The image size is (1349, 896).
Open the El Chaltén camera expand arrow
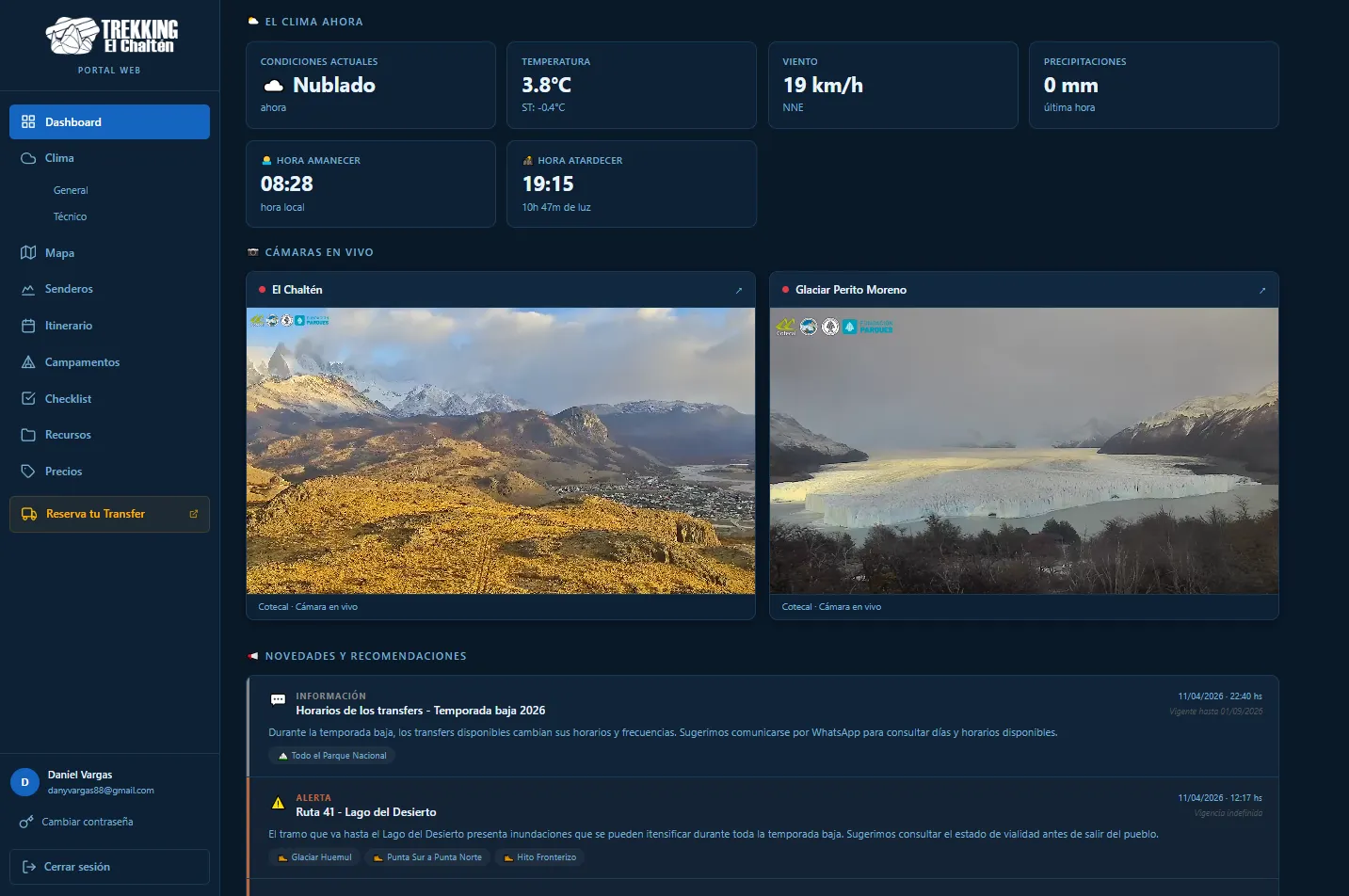tap(739, 290)
